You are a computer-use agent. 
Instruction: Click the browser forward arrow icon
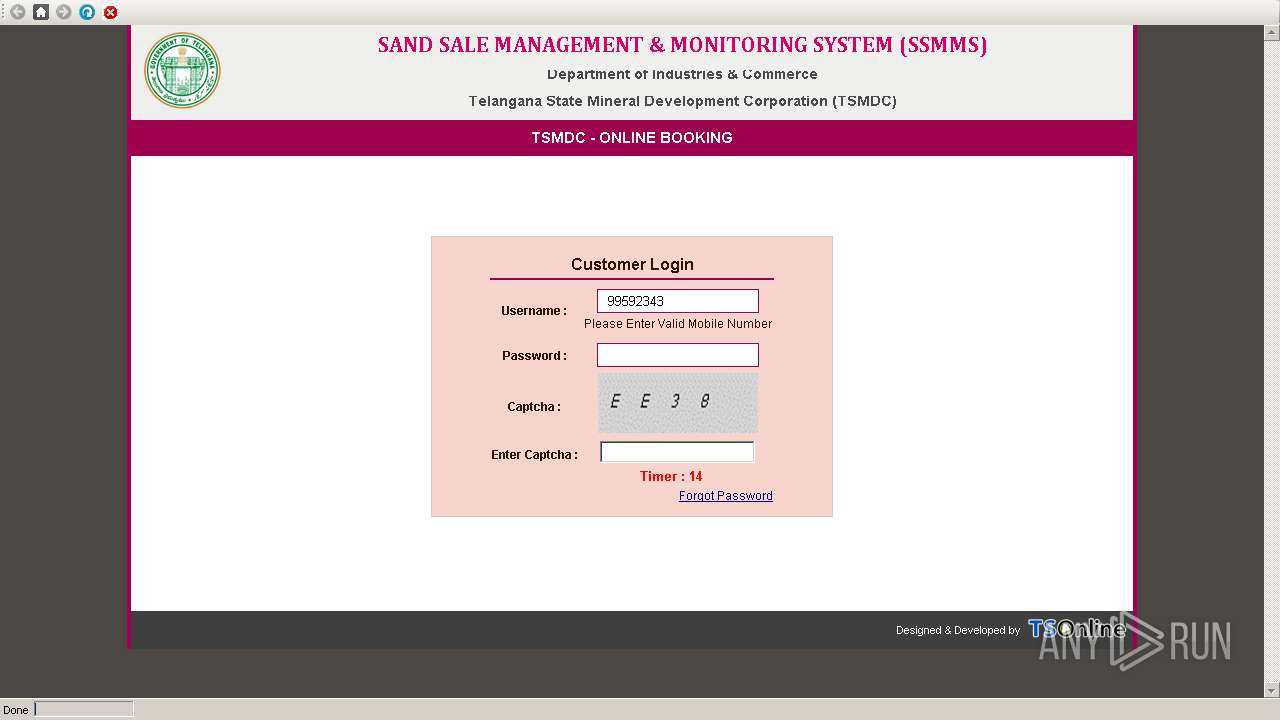(x=64, y=12)
